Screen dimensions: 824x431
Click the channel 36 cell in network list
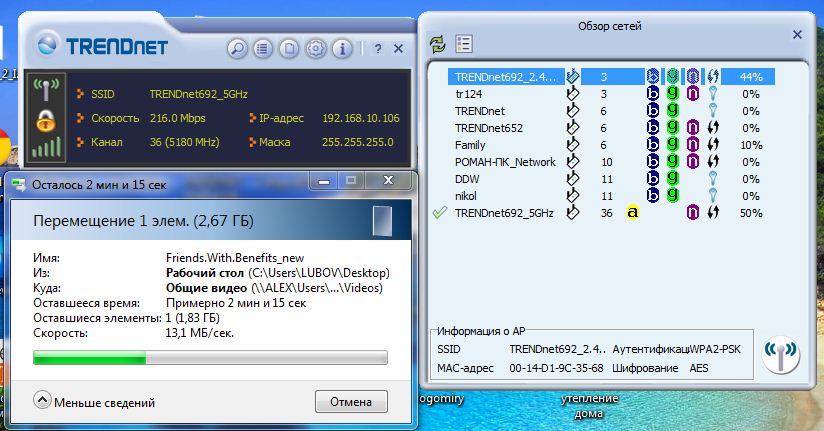click(606, 213)
